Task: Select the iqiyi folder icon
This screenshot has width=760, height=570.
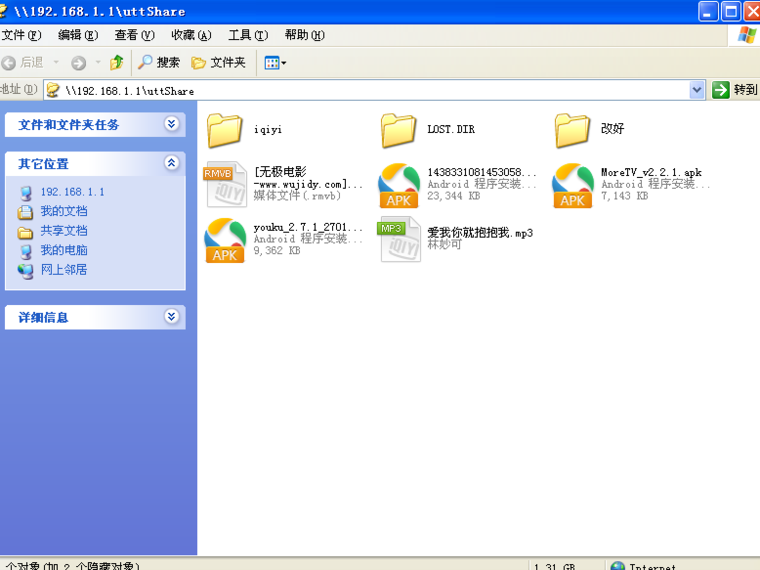Action: [x=225, y=129]
